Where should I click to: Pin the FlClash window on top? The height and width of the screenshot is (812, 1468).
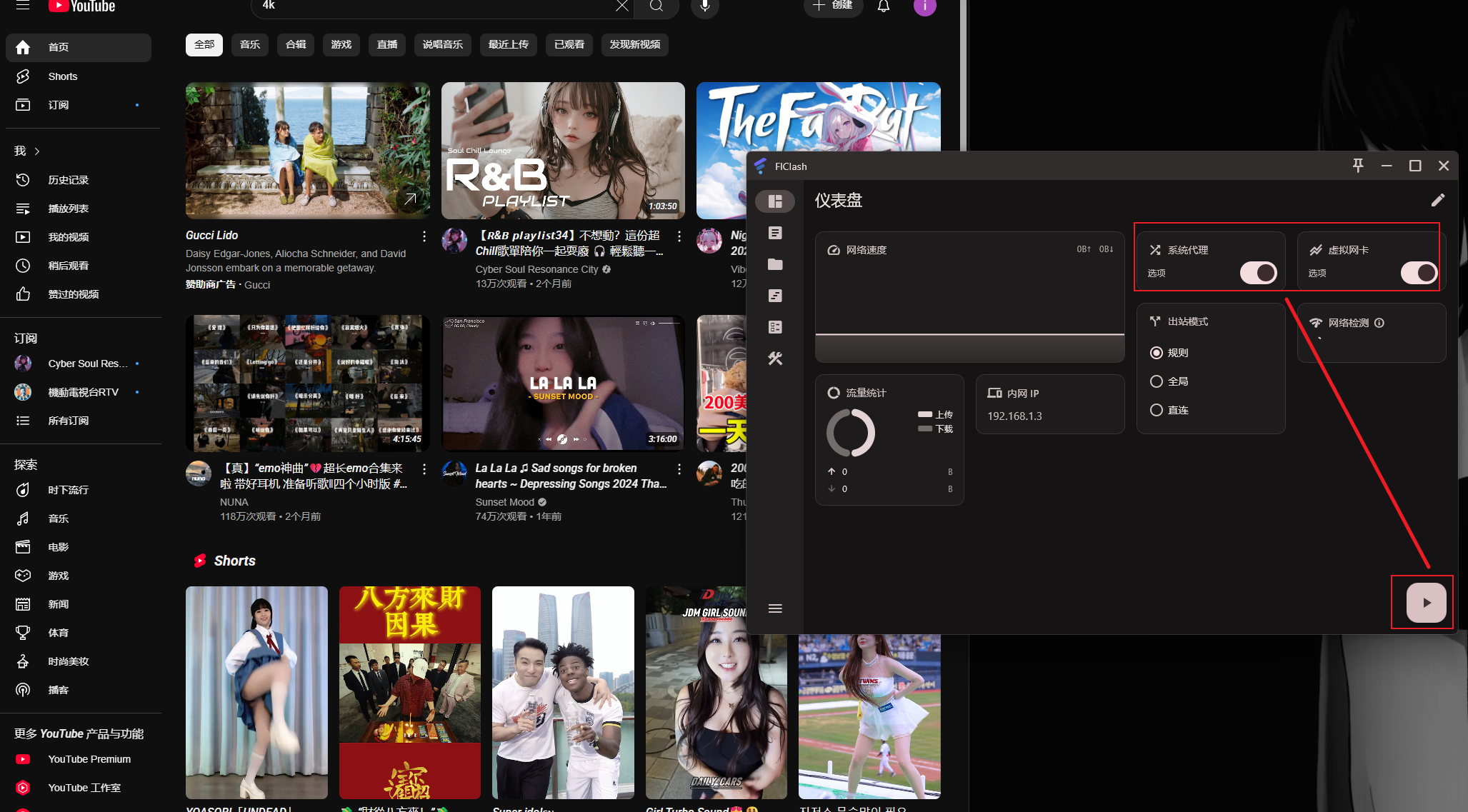click(1358, 166)
